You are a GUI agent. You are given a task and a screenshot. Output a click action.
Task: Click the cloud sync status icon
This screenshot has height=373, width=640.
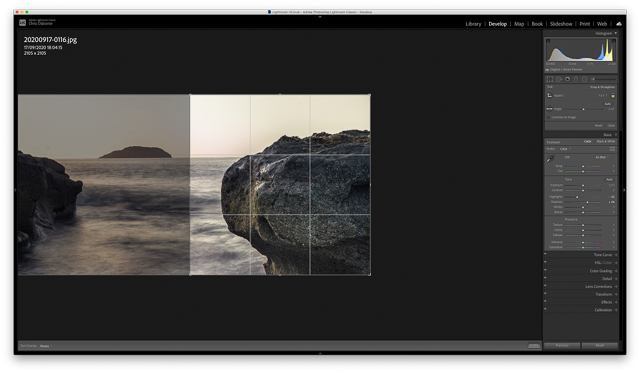pos(619,24)
